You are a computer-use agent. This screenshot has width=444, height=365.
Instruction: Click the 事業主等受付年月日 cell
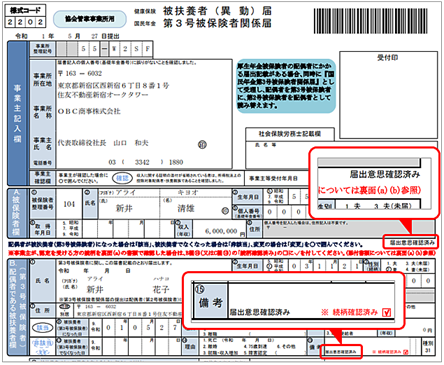click(274, 178)
